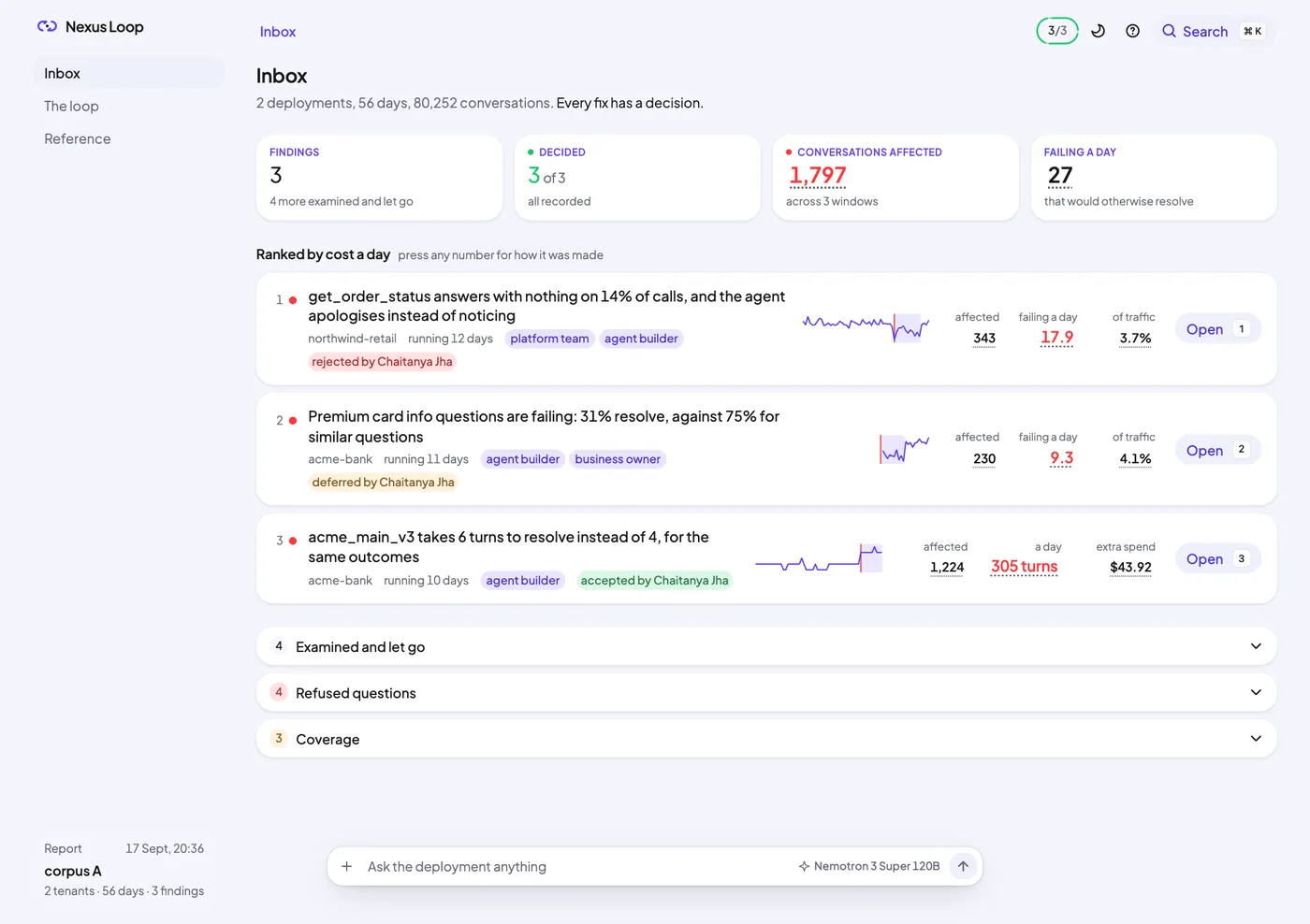Click the Search button
Viewport: 1310px width, 924px height.
coord(1214,31)
